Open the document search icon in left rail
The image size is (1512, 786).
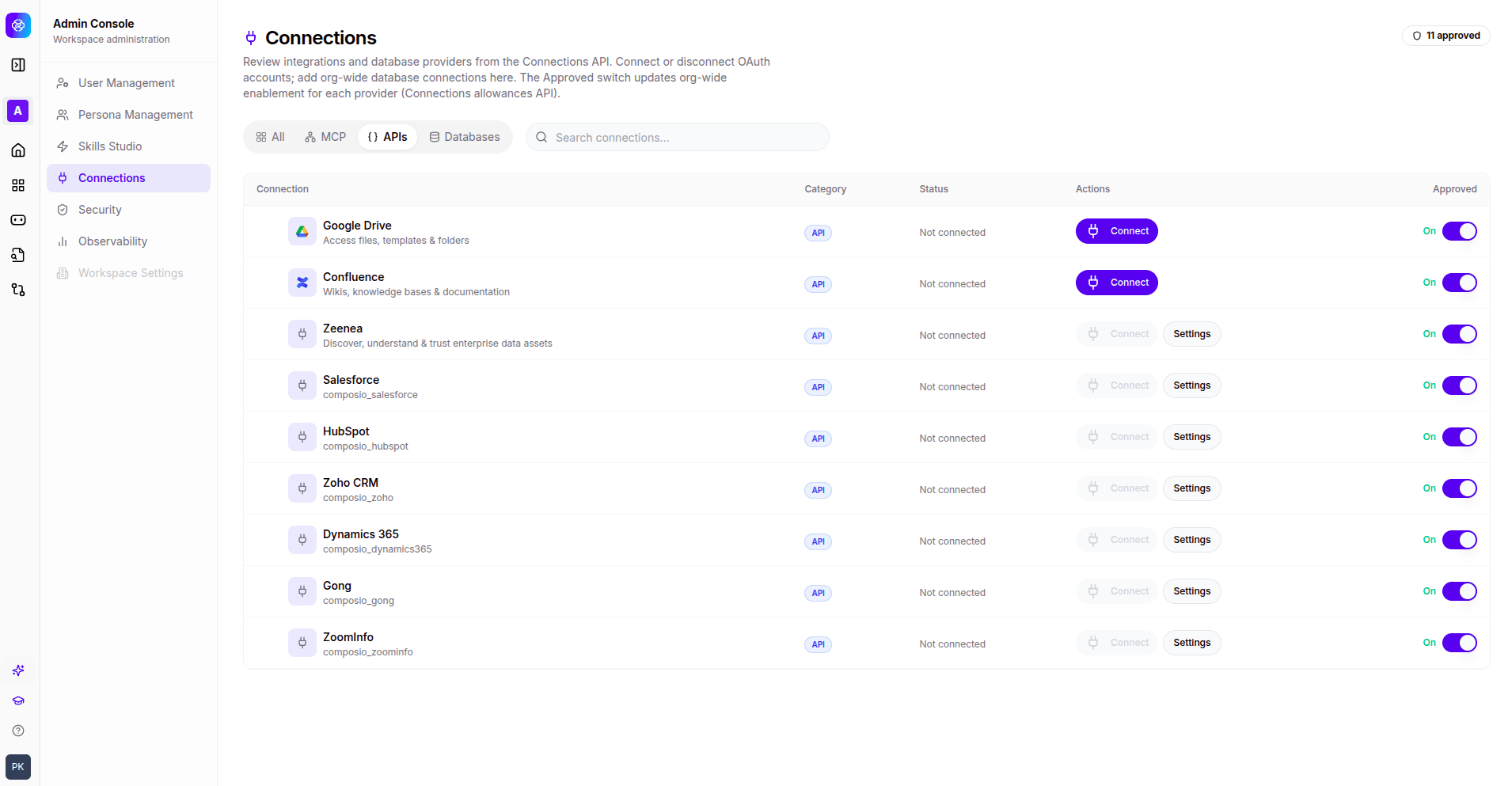(18, 255)
